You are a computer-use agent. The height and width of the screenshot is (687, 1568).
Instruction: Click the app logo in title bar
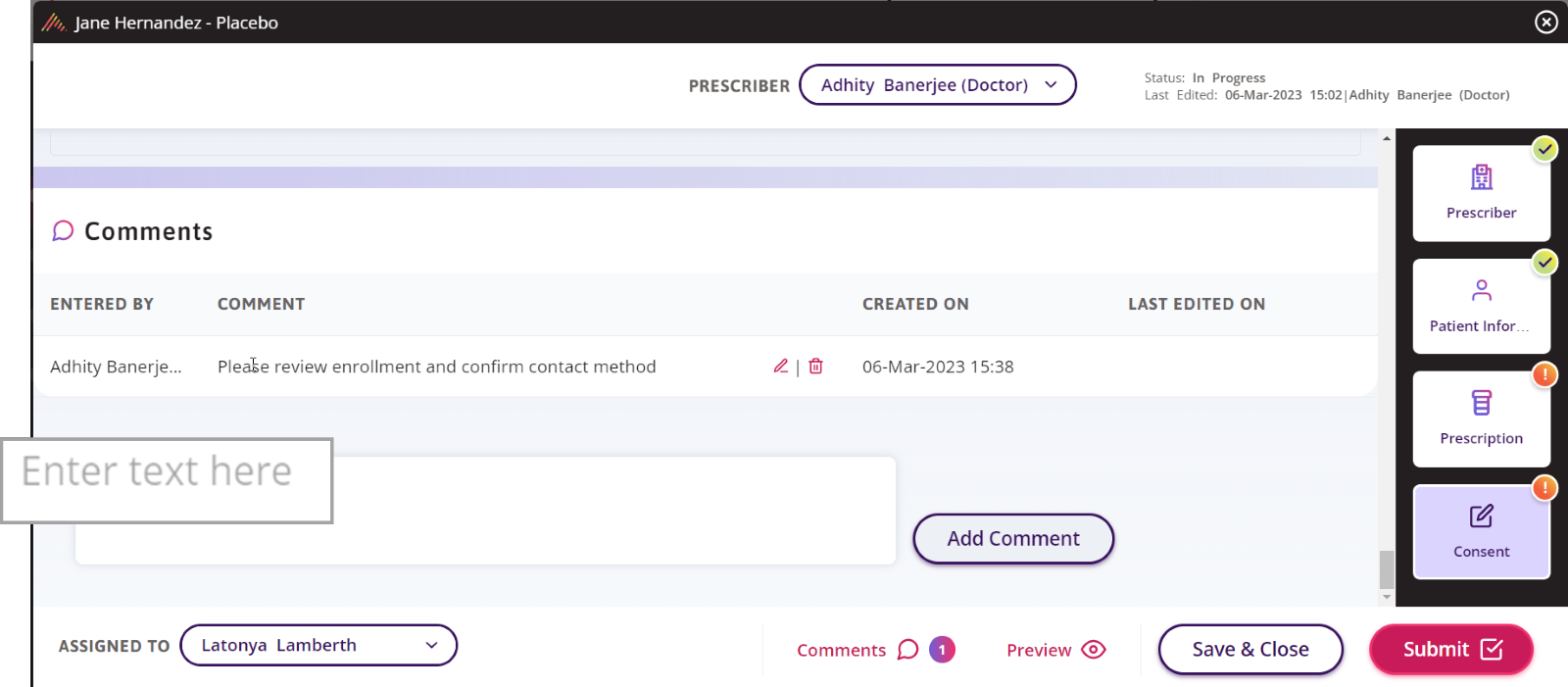point(54,23)
